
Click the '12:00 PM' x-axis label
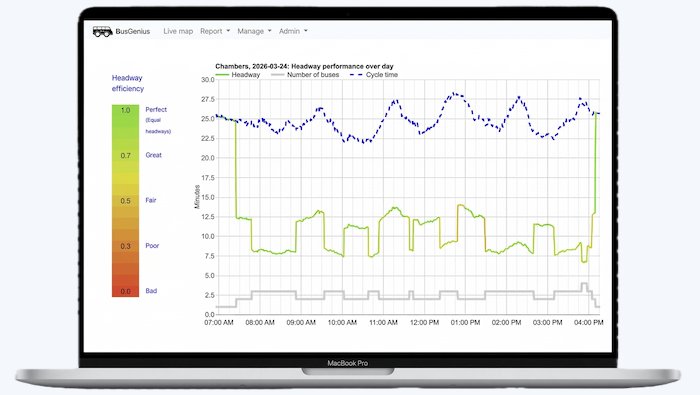pyautogui.click(x=424, y=323)
